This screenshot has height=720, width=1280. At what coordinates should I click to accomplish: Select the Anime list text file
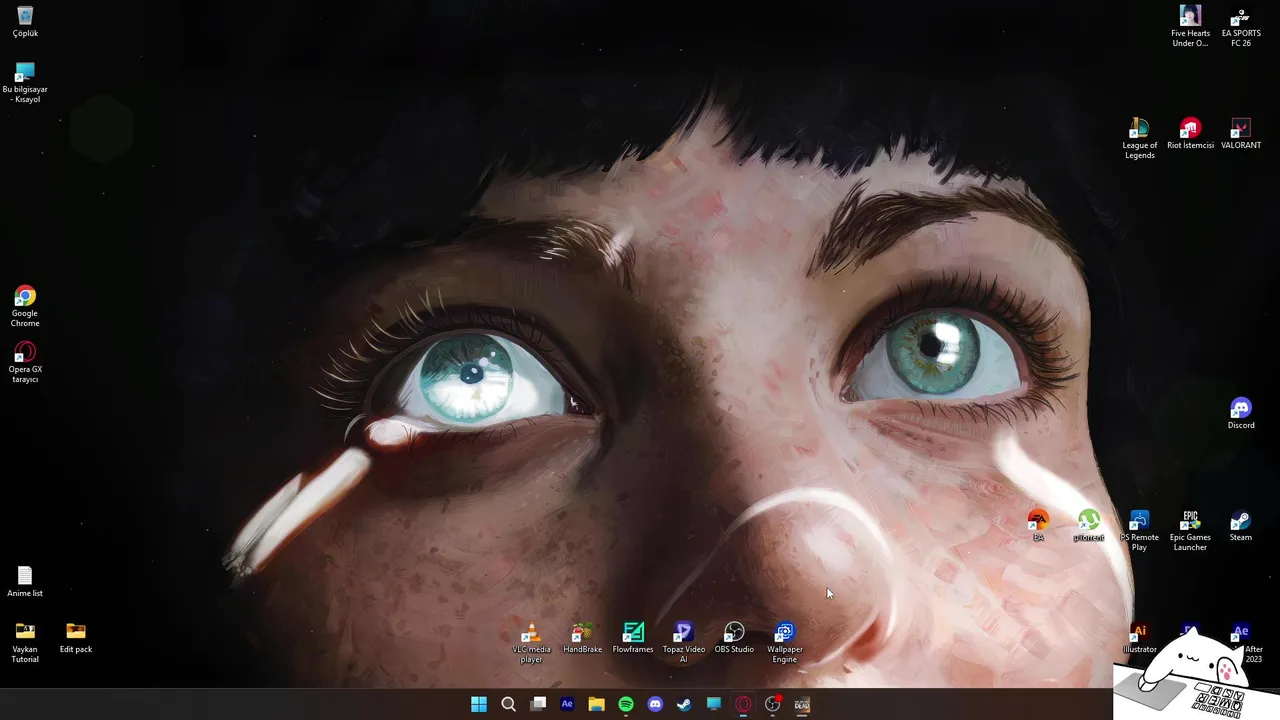click(x=25, y=581)
